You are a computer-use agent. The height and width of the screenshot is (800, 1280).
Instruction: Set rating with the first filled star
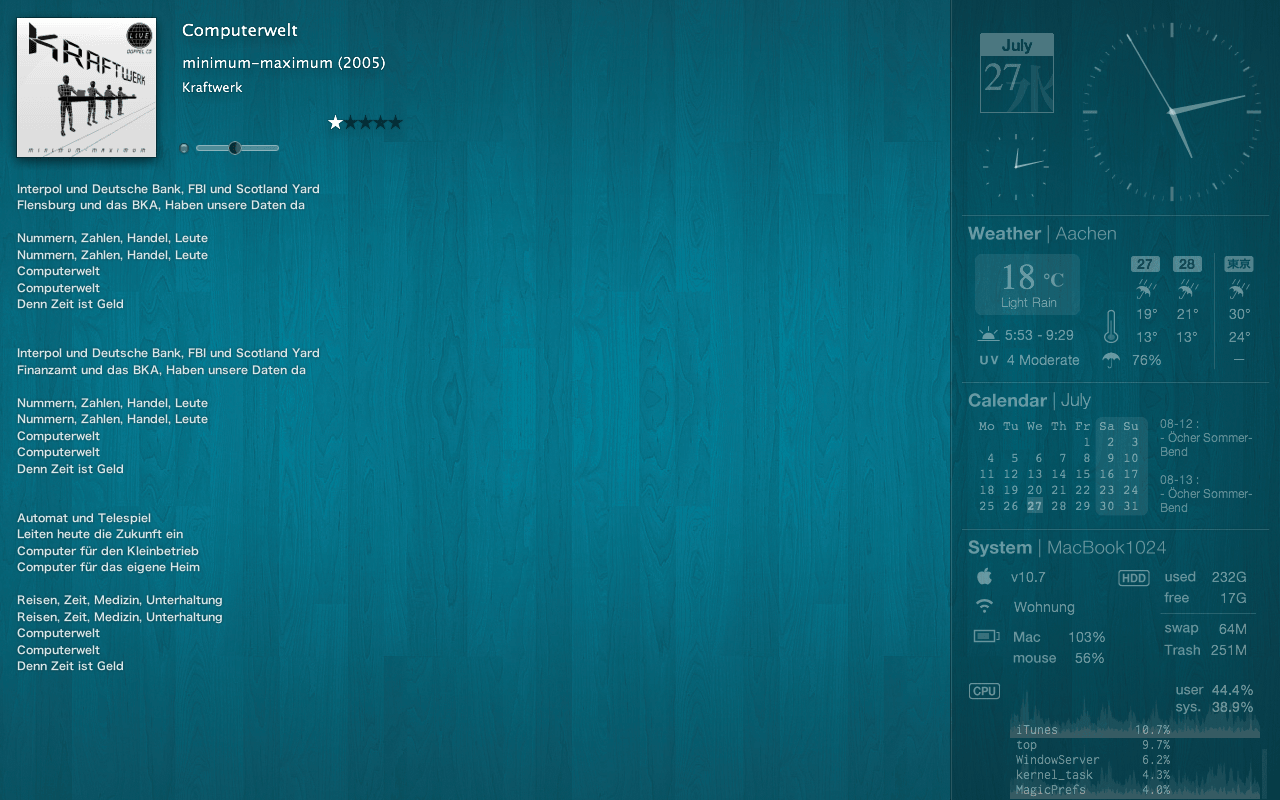[335, 122]
